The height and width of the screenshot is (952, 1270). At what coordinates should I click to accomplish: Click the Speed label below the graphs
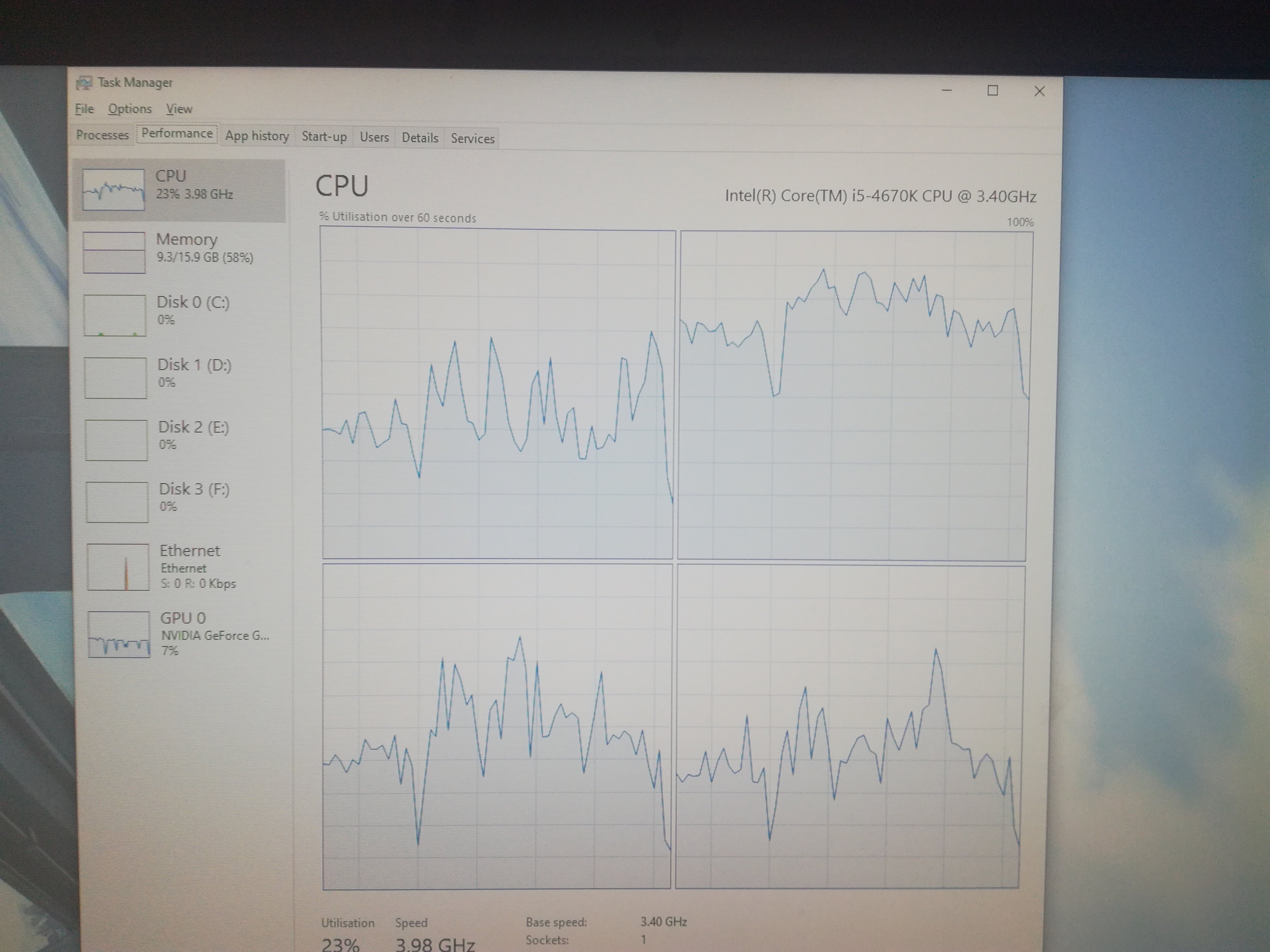(x=411, y=923)
